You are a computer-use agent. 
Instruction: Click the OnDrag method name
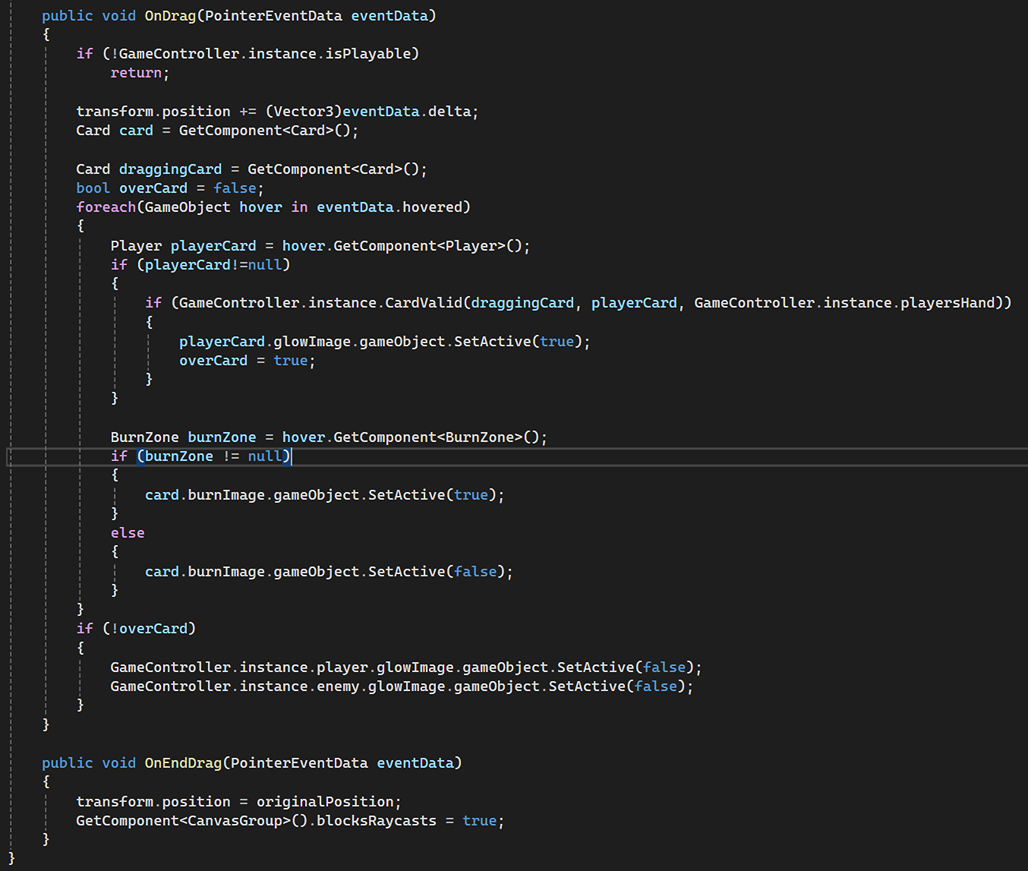(x=170, y=16)
